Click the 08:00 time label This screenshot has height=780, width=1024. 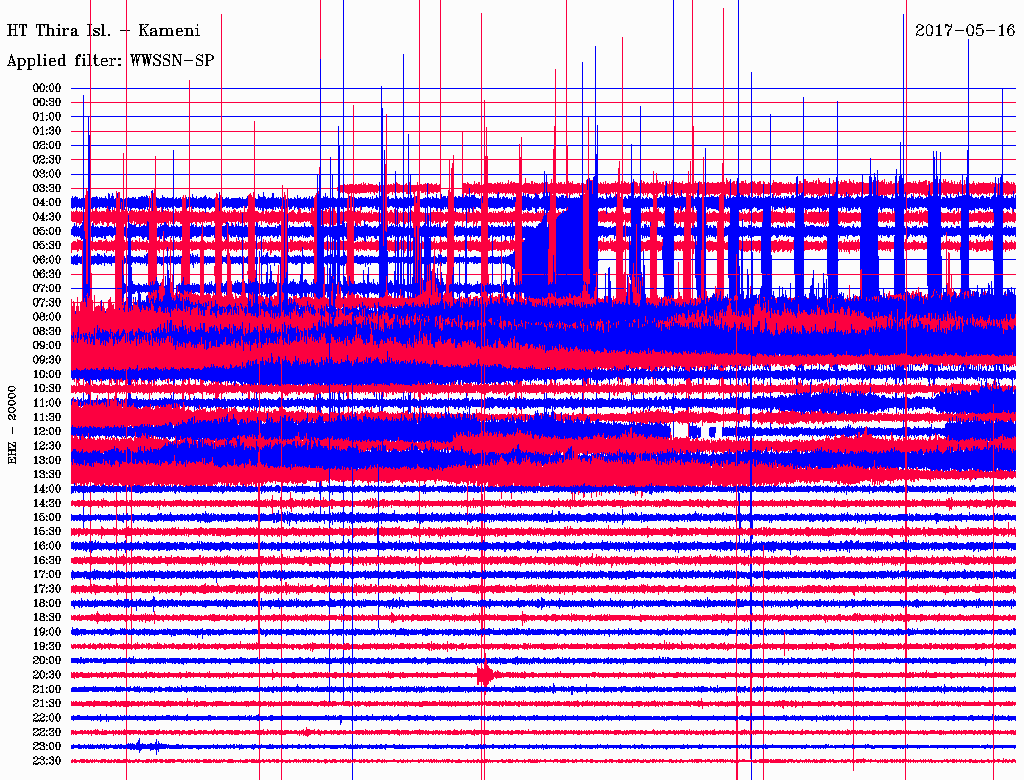(47, 317)
